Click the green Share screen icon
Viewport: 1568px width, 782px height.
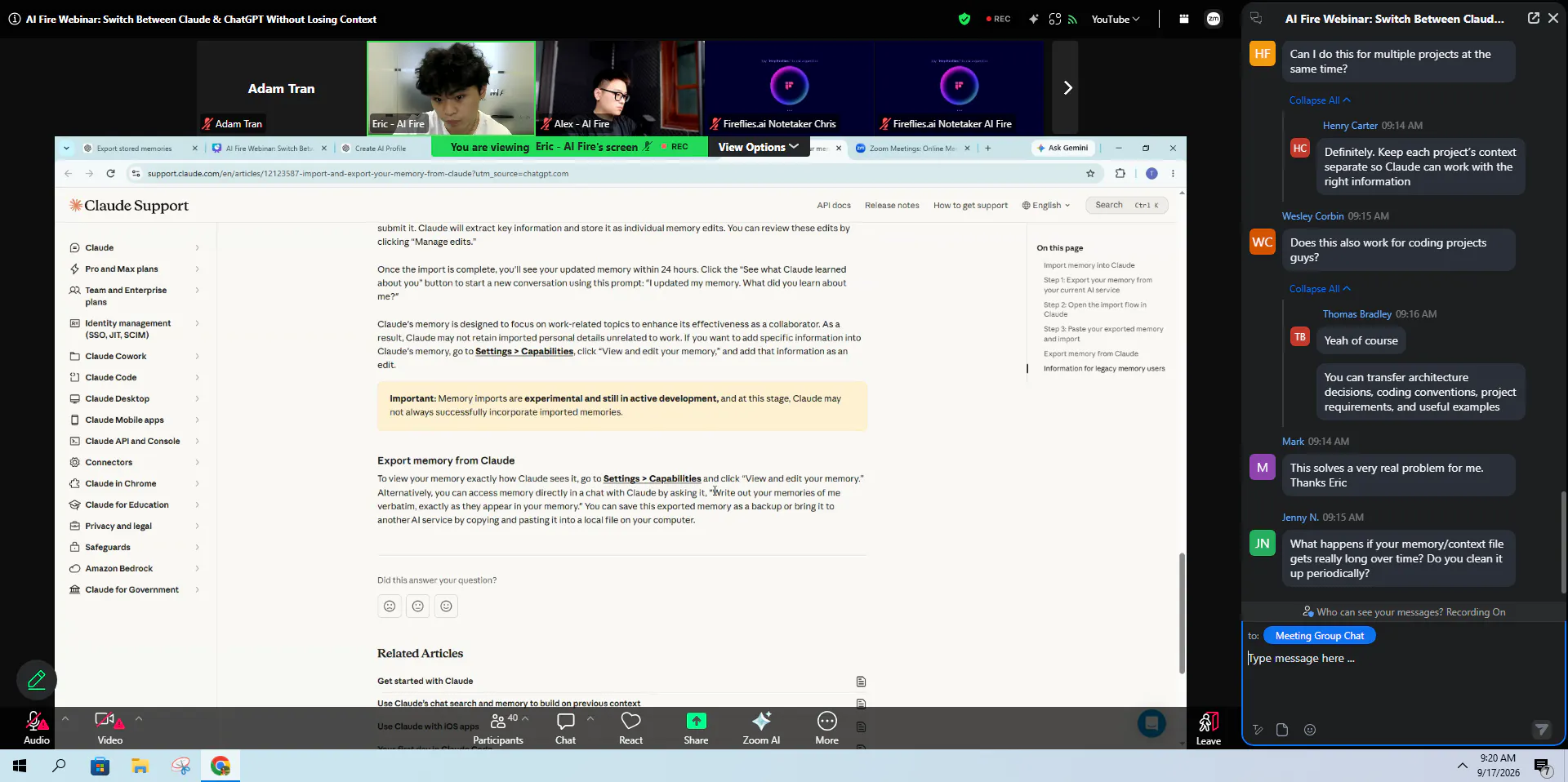696,722
